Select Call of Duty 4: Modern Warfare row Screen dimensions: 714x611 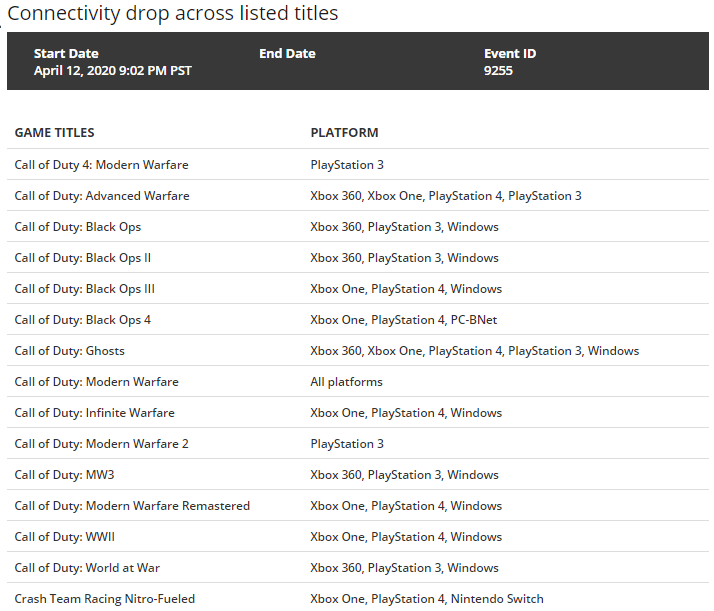click(101, 165)
